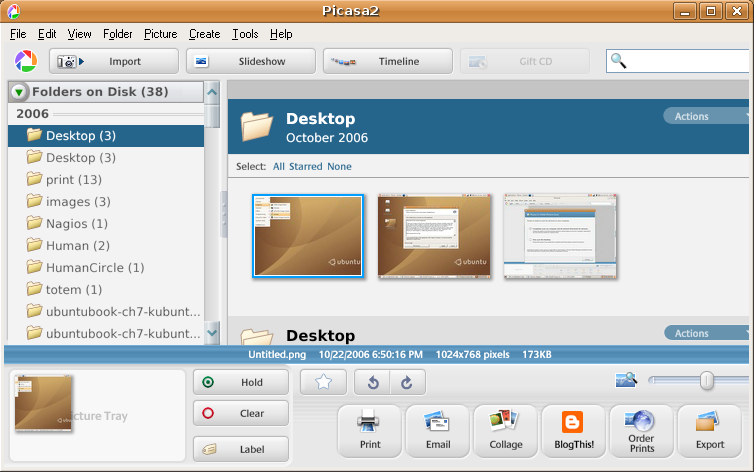This screenshot has height=472, width=754.
Task: Select All pictures link
Action: pyautogui.click(x=279, y=166)
